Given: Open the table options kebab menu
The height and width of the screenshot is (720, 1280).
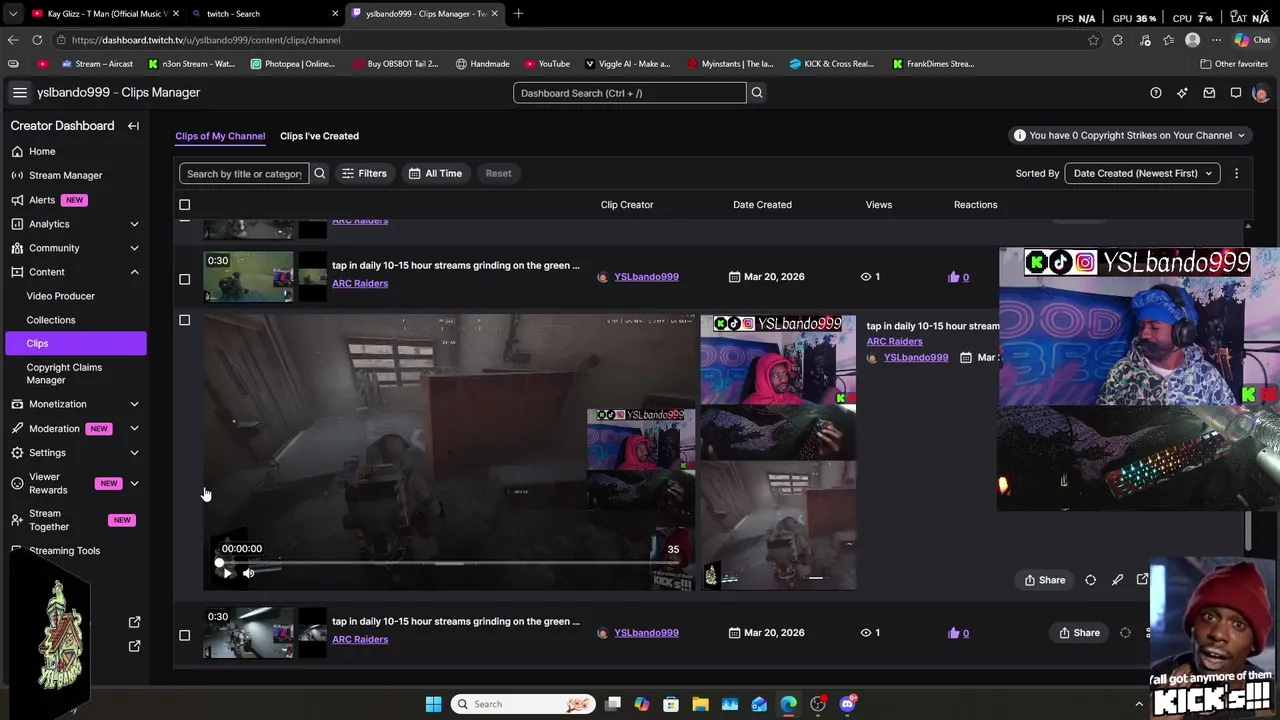Looking at the screenshot, I should 1237,173.
